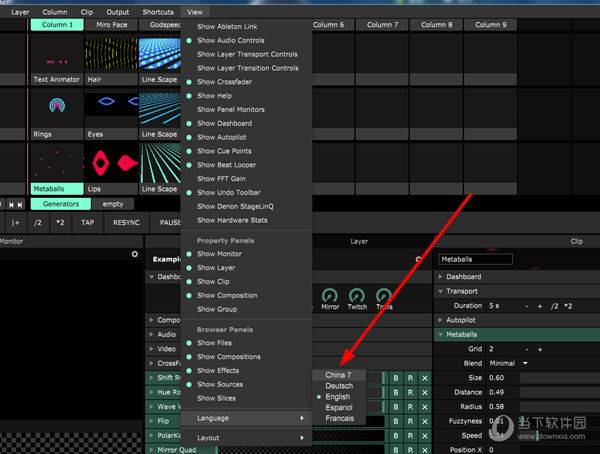Click the Mirror dashboard knob
This screenshot has height=454, width=600.
[x=330, y=297]
